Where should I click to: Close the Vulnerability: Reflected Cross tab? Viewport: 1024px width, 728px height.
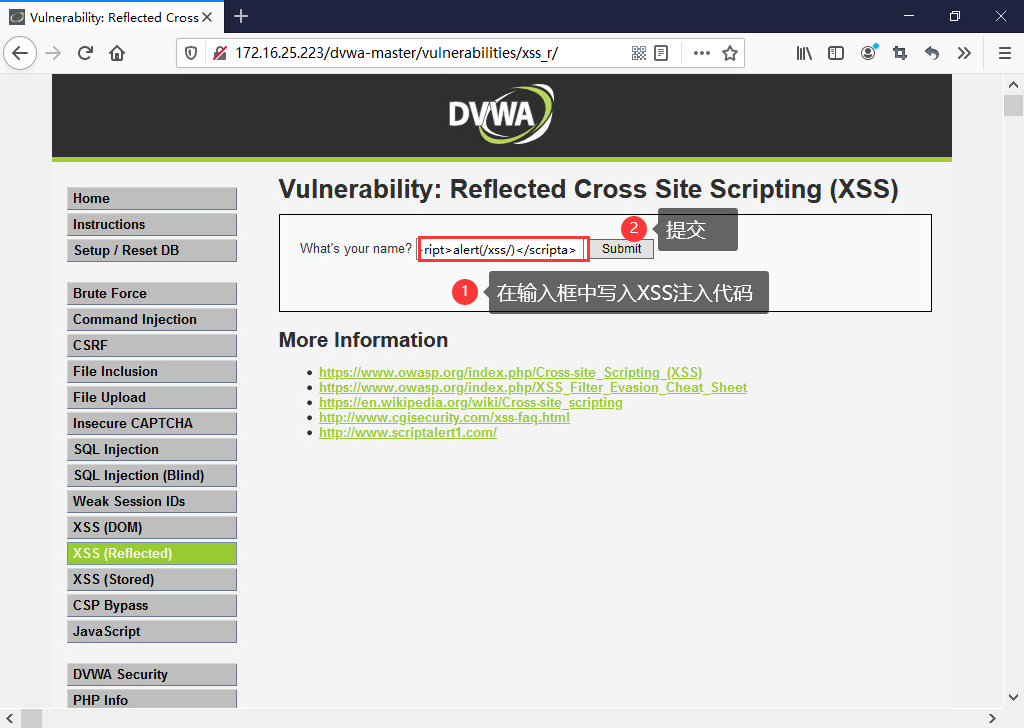[x=208, y=17]
